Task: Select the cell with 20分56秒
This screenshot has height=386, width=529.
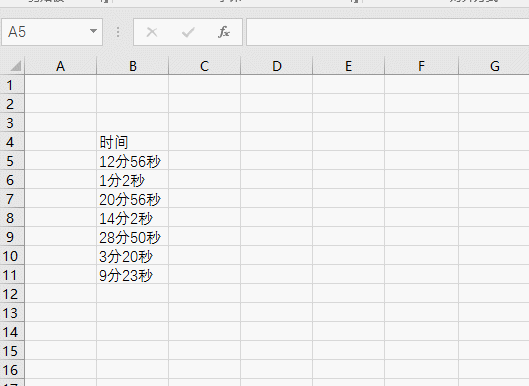Action: coord(132,198)
